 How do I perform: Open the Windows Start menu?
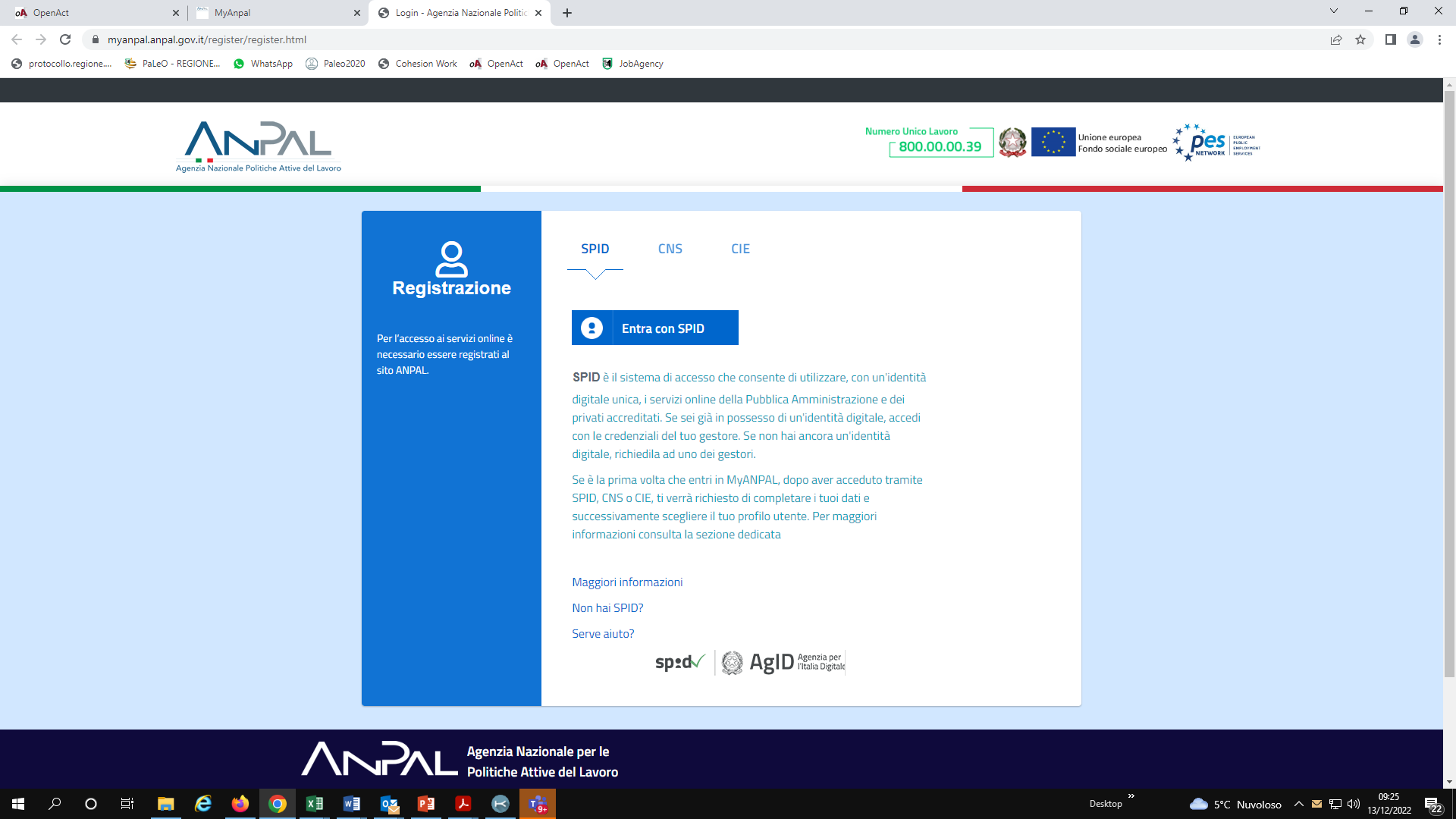point(18,804)
